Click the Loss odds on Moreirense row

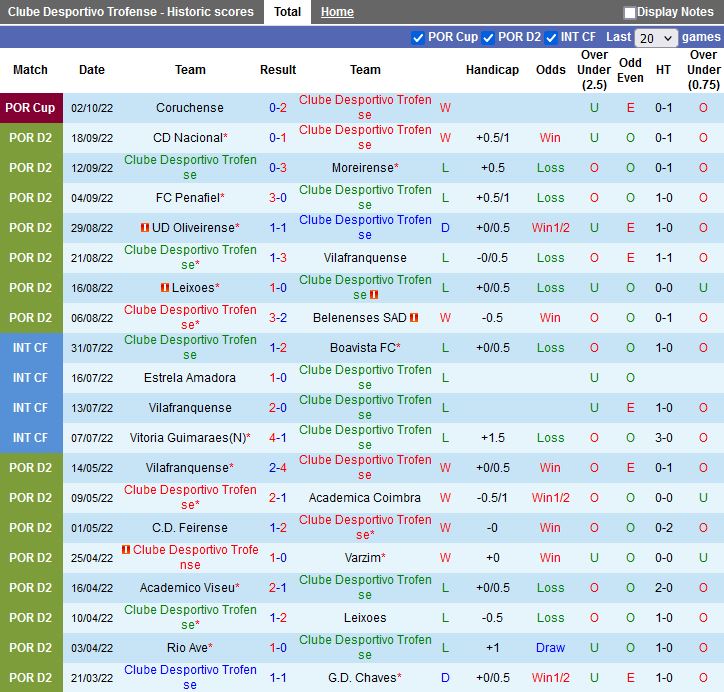point(550,168)
